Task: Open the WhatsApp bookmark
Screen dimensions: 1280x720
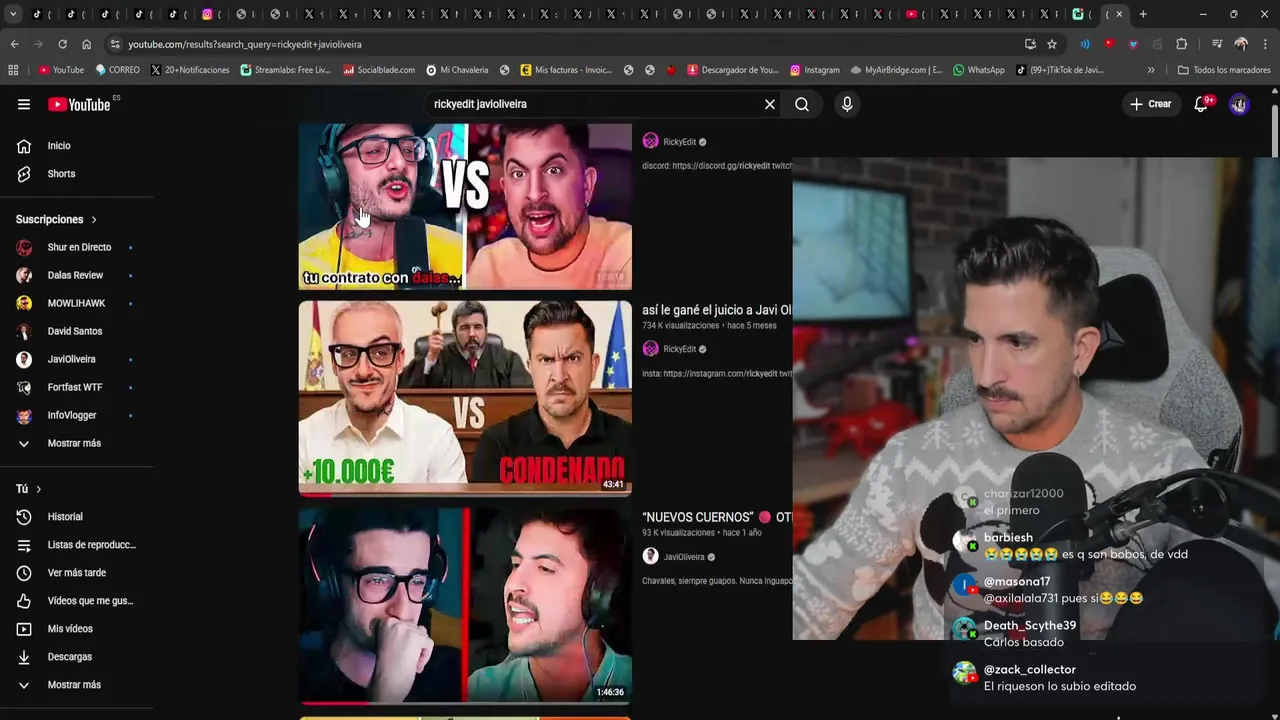Action: click(x=979, y=70)
